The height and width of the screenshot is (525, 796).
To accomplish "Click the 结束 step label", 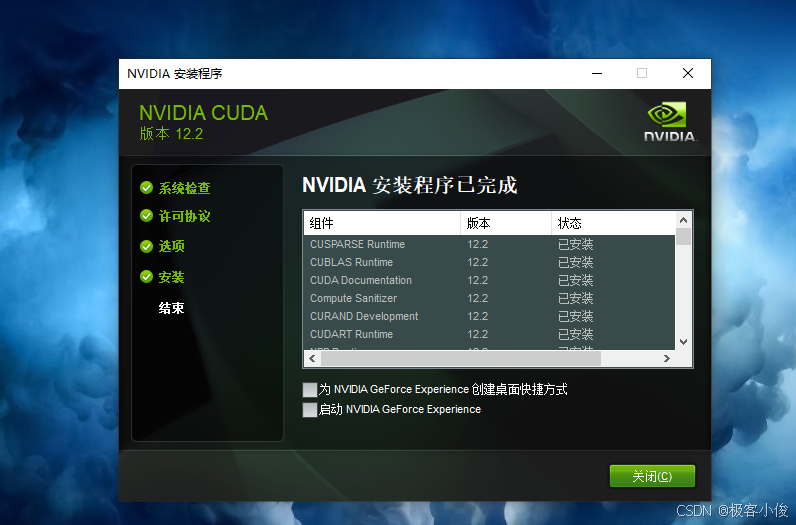I will pyautogui.click(x=171, y=308).
